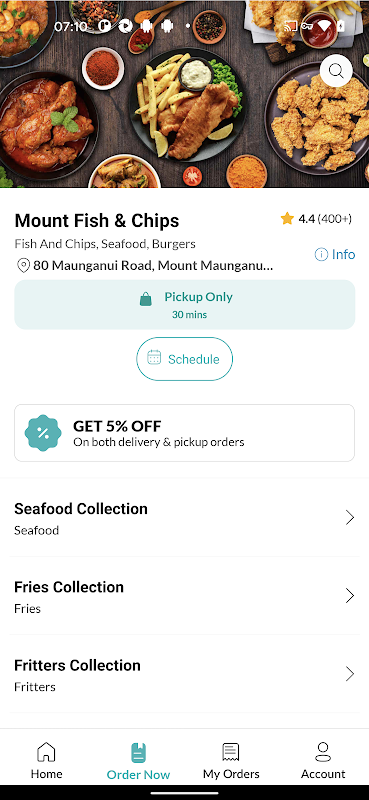Select the Pickup Only 30 mins option
This screenshot has width=369, height=800.
[184, 305]
